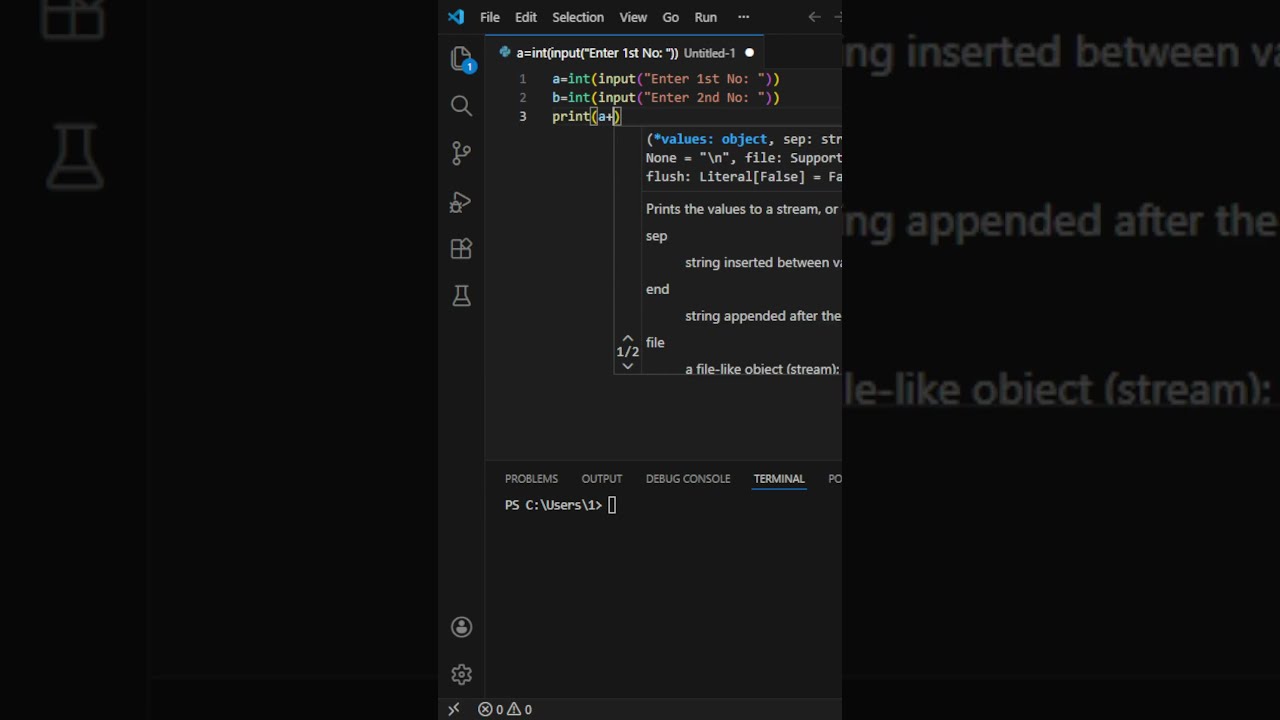Click the 'file' parameter in signature help
1280x720 pixels.
(655, 342)
